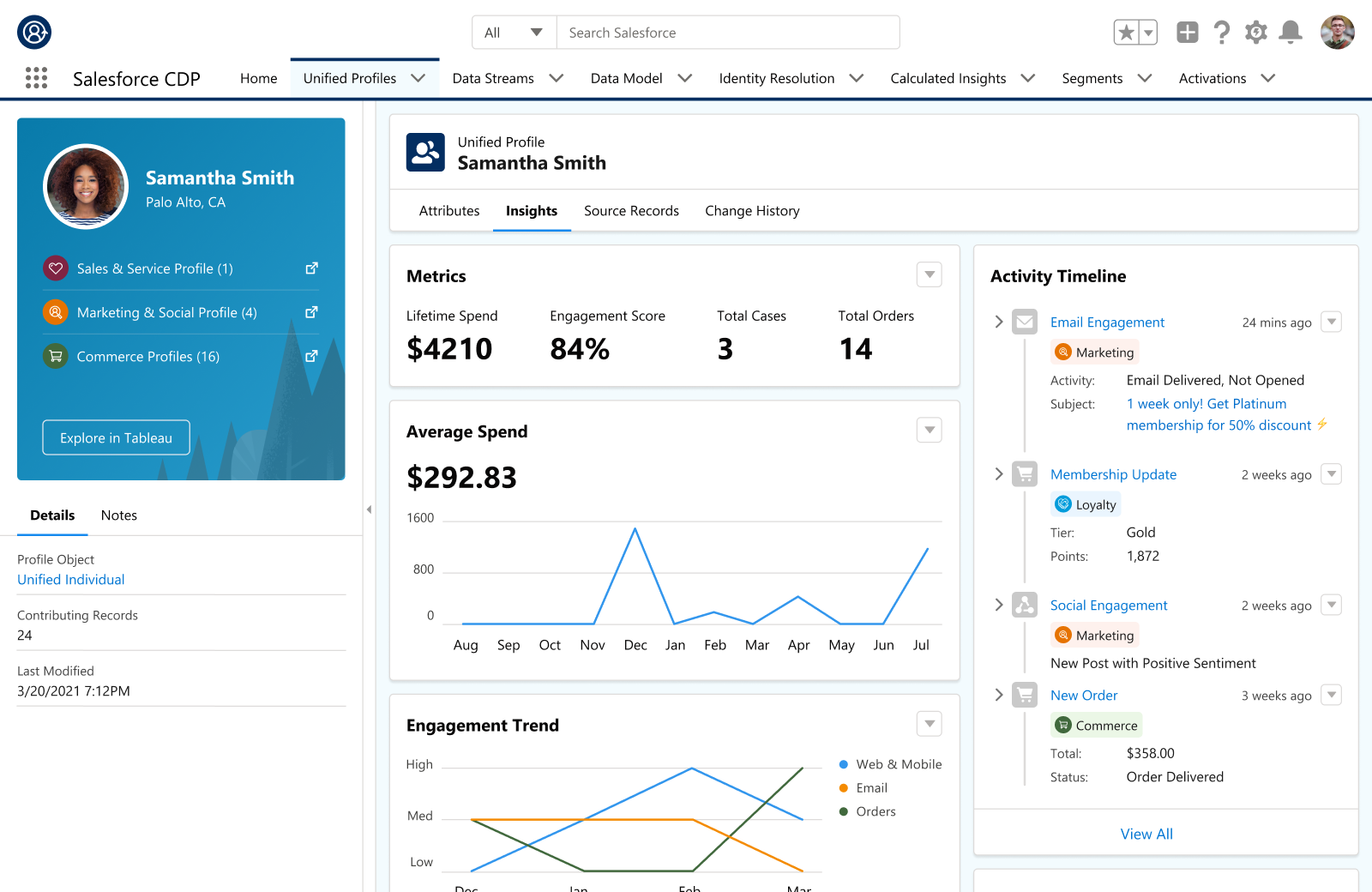This screenshot has height=892, width=1372.
Task: Click the Sales & Service Profile heart icon
Action: (55, 268)
